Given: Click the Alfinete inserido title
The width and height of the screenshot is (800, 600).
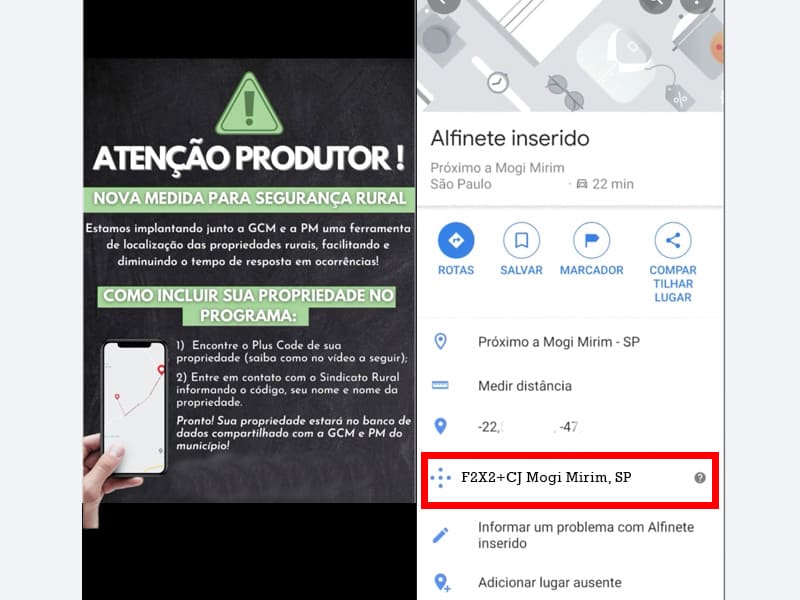Looking at the screenshot, I should tap(510, 138).
